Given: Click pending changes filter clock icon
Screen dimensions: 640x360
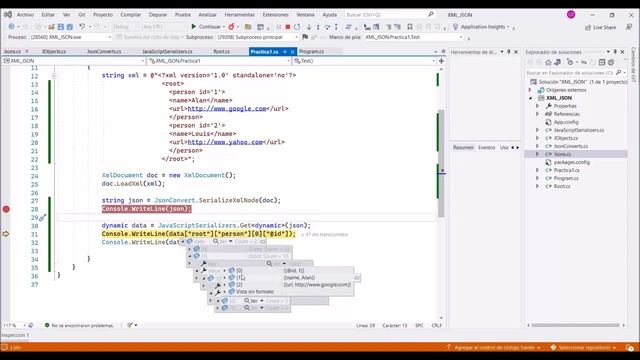Looking at the screenshot, I should point(570,62).
